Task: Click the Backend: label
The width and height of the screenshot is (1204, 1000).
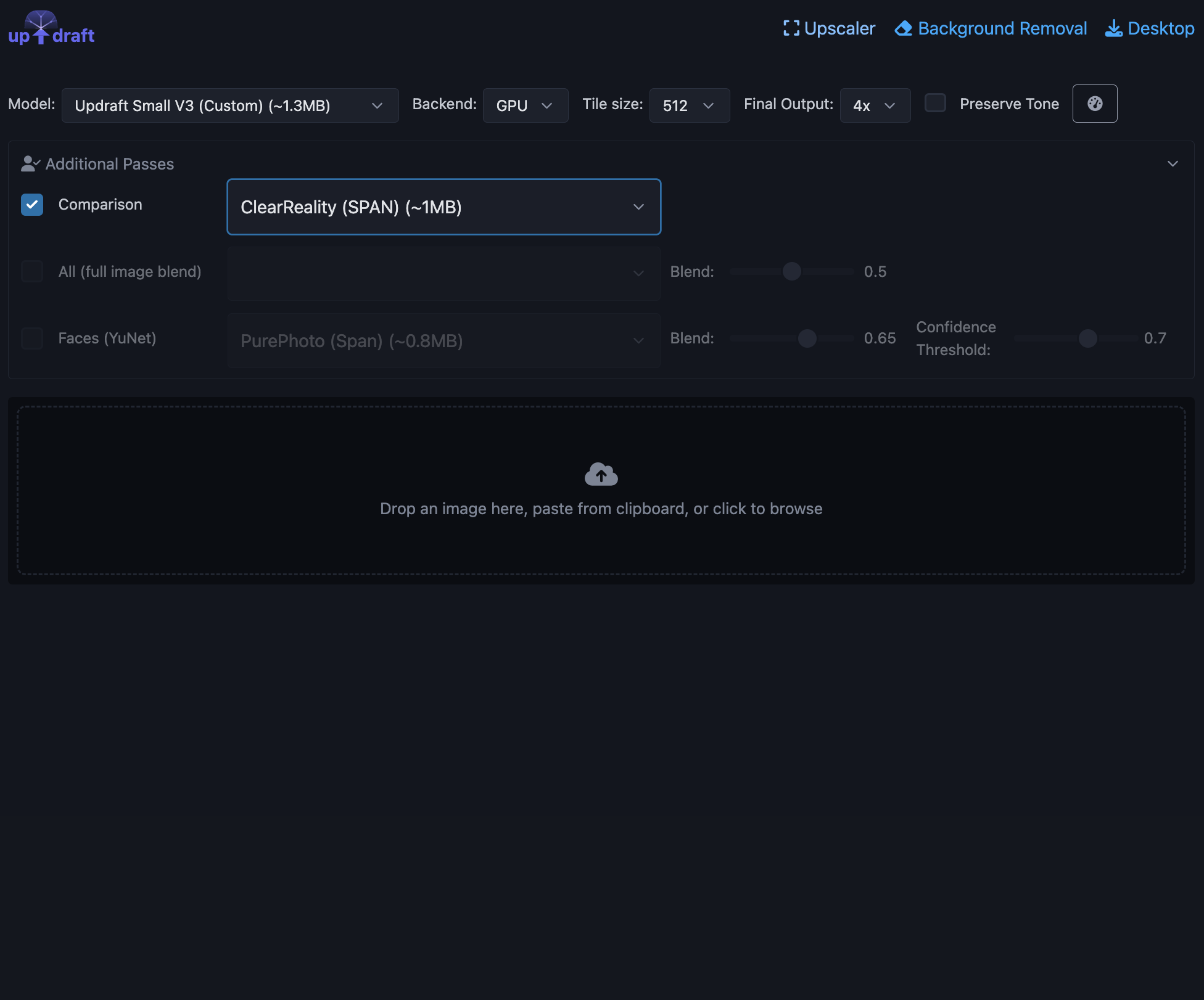Action: pyautogui.click(x=444, y=104)
